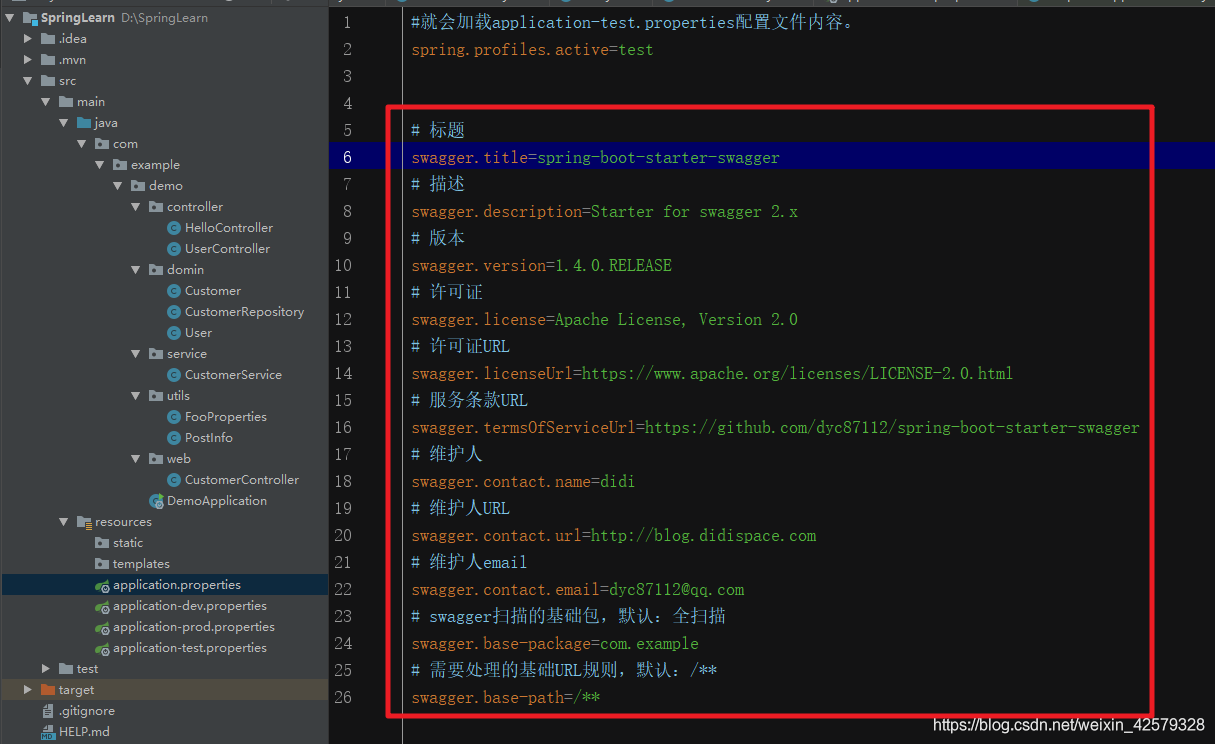Click the orange target folder icon
The width and height of the screenshot is (1215, 744).
click(x=48, y=690)
